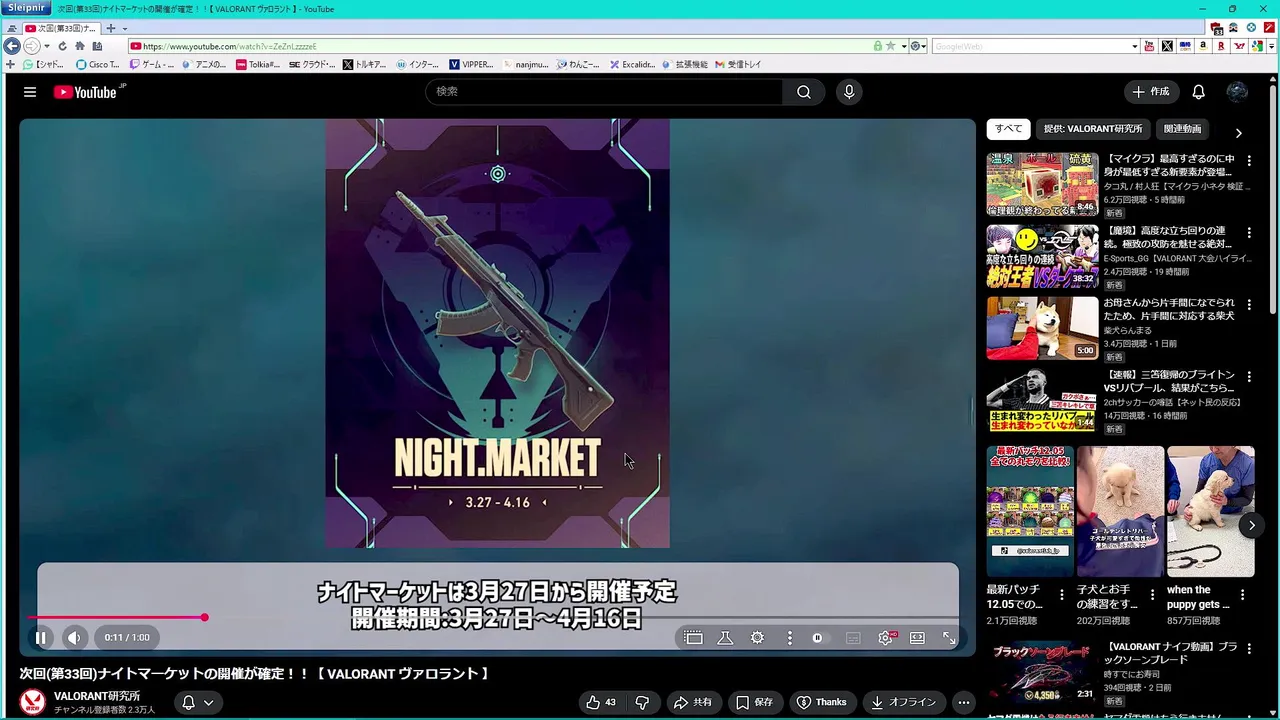This screenshot has height=720, width=1280.
Task: Click in the YouTube 検索 search field
Action: 605,92
